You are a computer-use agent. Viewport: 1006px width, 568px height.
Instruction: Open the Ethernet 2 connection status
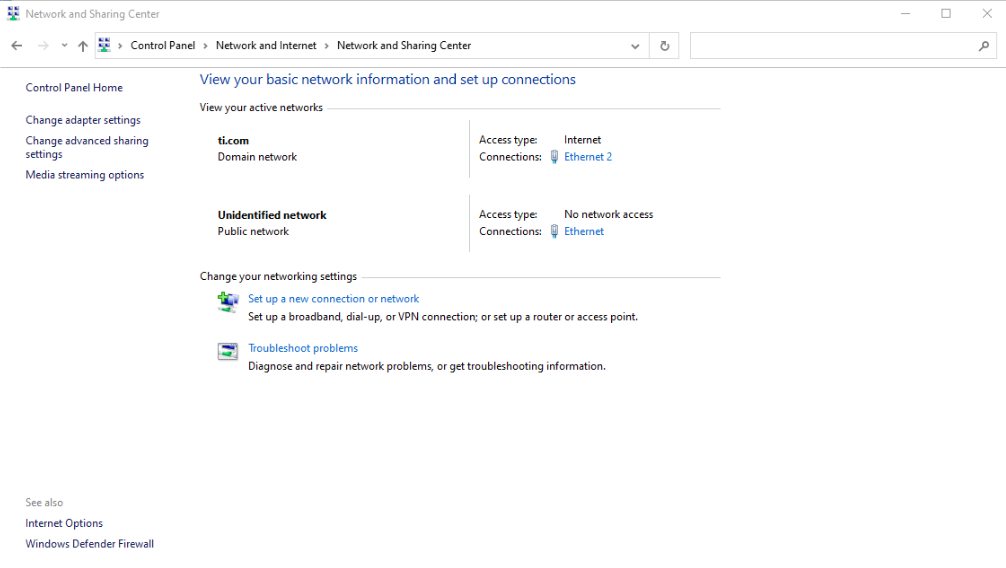coord(588,157)
